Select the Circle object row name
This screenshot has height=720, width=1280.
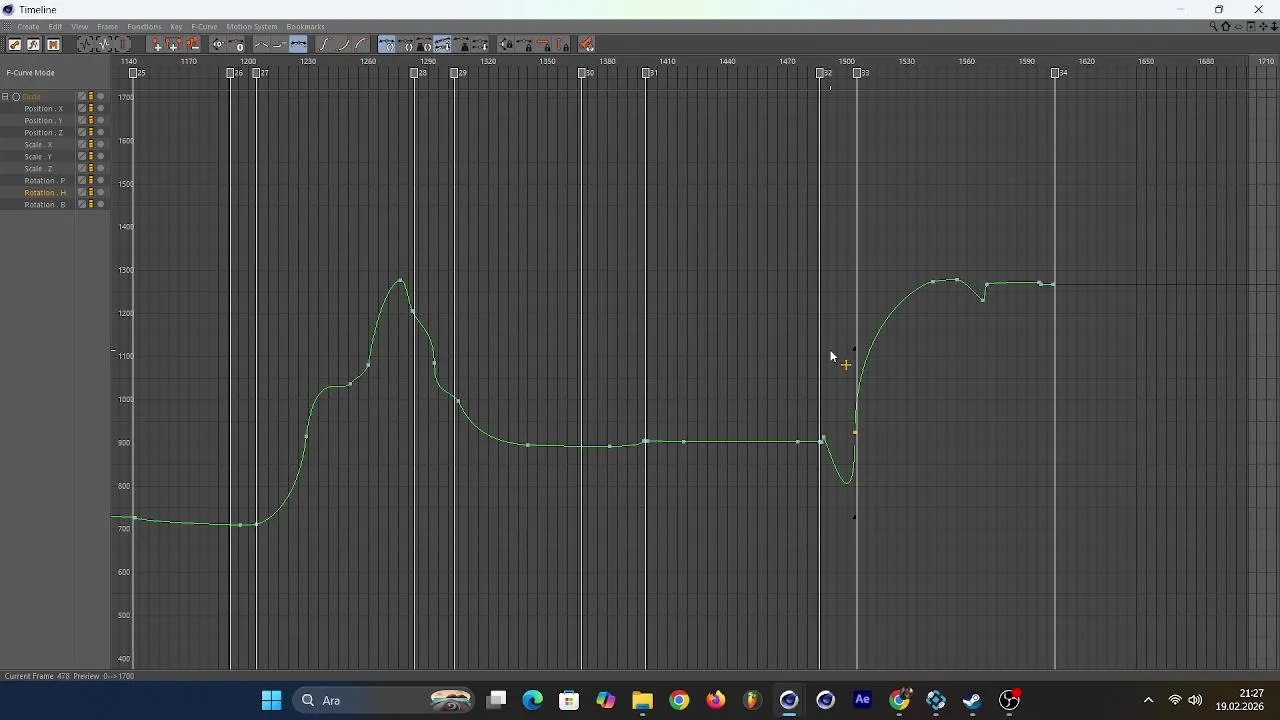pos(31,97)
